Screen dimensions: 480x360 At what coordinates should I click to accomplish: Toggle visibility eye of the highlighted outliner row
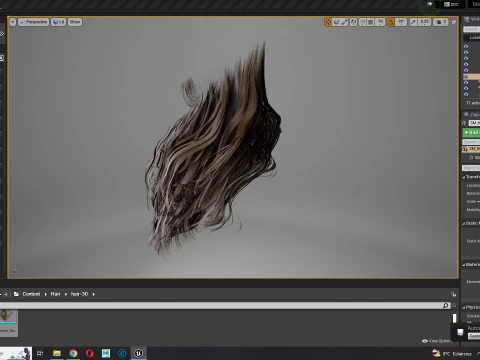point(466,76)
